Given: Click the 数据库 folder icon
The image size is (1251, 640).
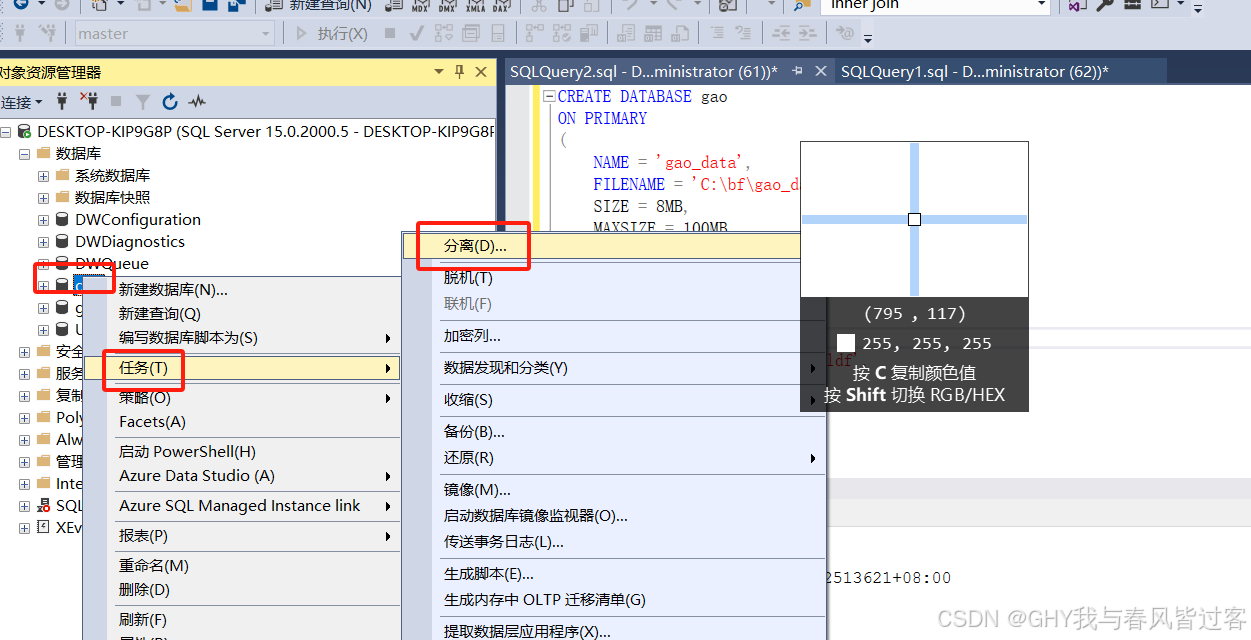Looking at the screenshot, I should coord(43,154).
